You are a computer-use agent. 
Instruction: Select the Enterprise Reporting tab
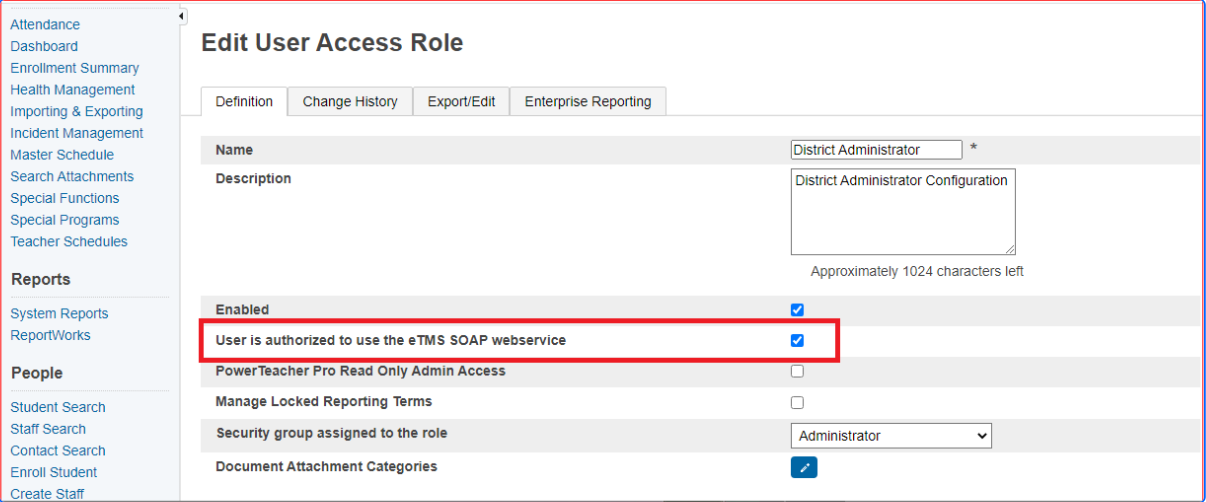pyautogui.click(x=587, y=101)
